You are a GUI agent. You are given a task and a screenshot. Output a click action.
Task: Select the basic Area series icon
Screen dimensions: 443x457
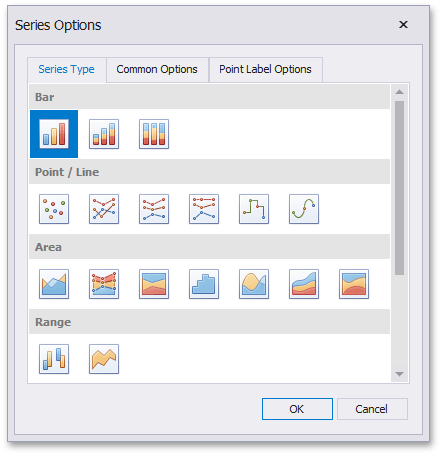pos(54,284)
